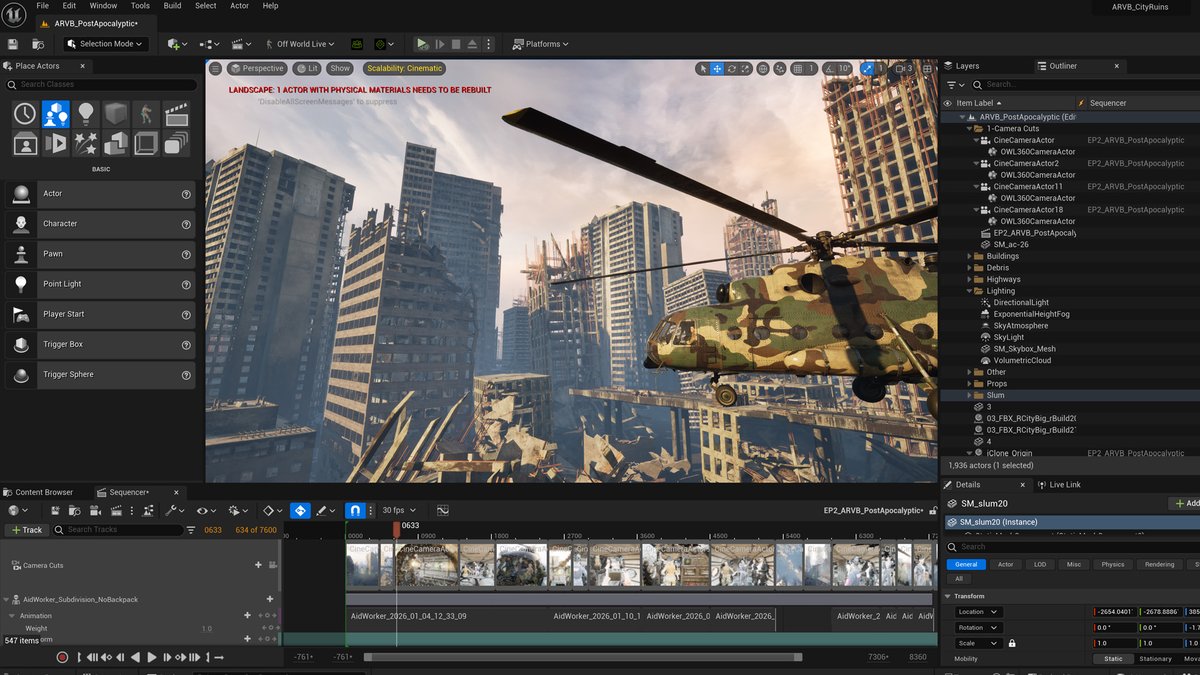The height and width of the screenshot is (675, 1200).
Task: Click the surface snapping icon in viewport
Action: pyautogui.click(x=780, y=69)
